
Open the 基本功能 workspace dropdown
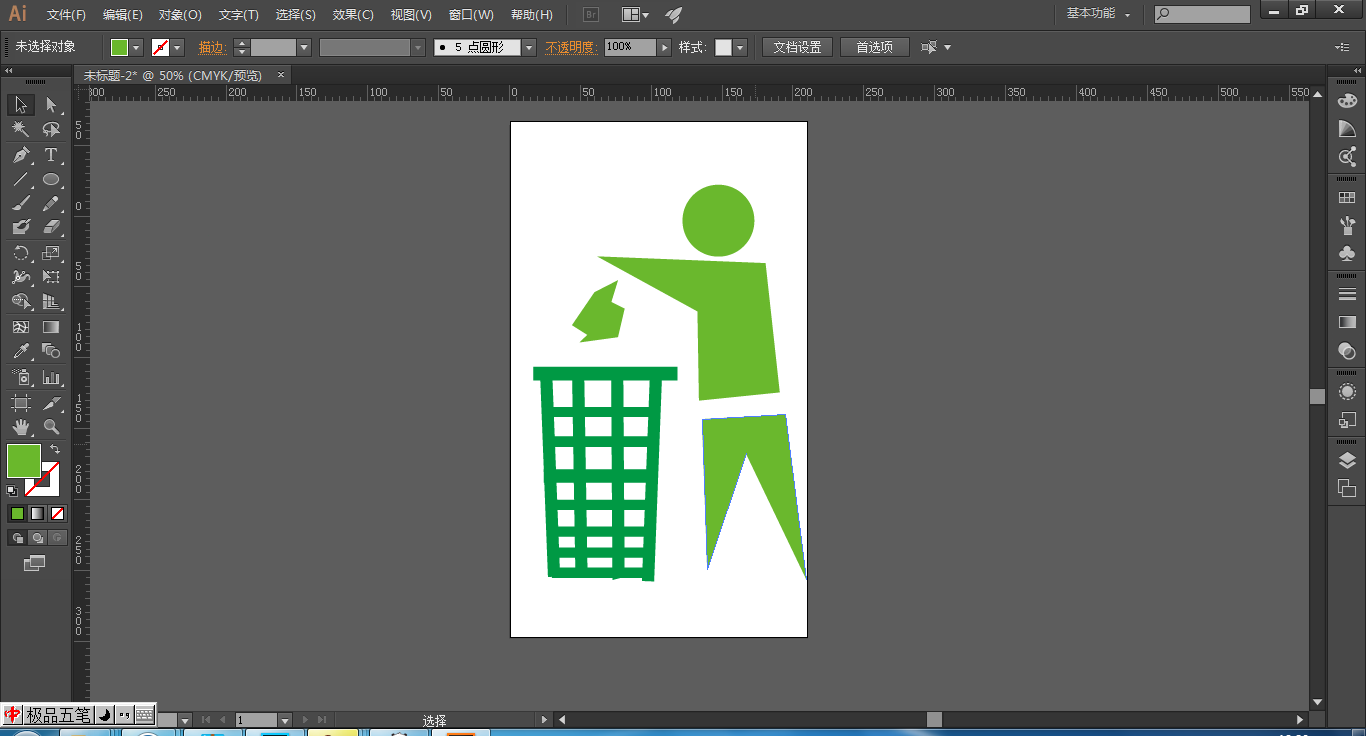tap(1099, 14)
